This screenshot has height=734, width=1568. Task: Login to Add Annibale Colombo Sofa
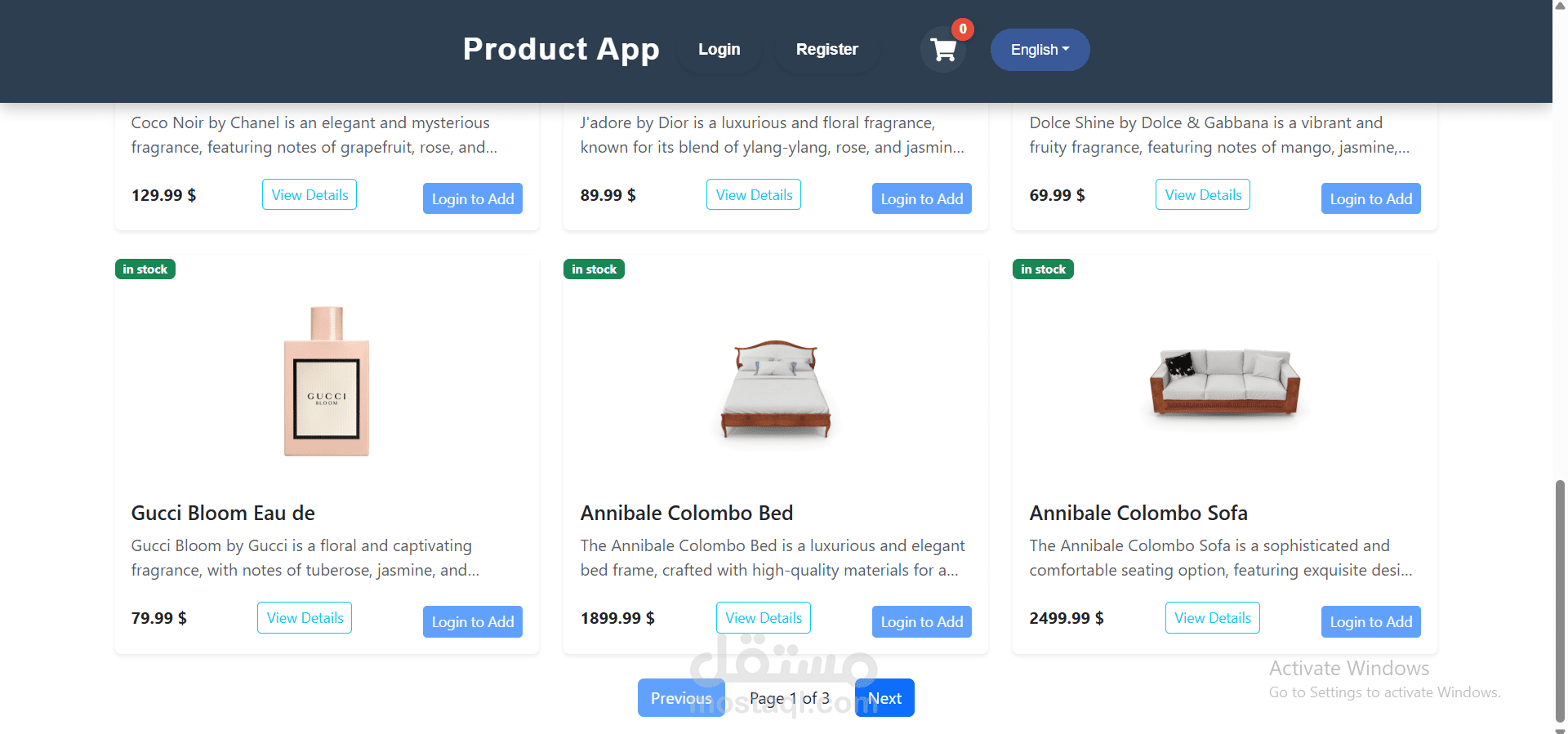tap(1370, 622)
